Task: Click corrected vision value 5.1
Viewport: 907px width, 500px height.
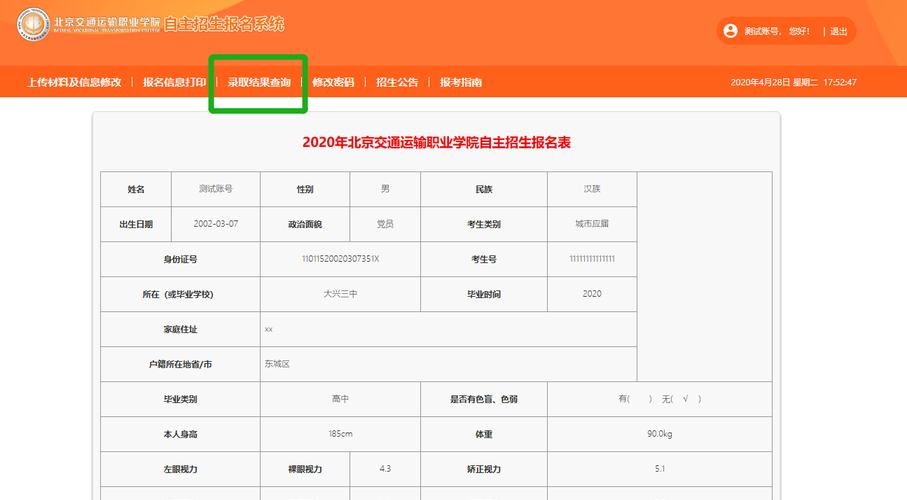Action: point(659,469)
